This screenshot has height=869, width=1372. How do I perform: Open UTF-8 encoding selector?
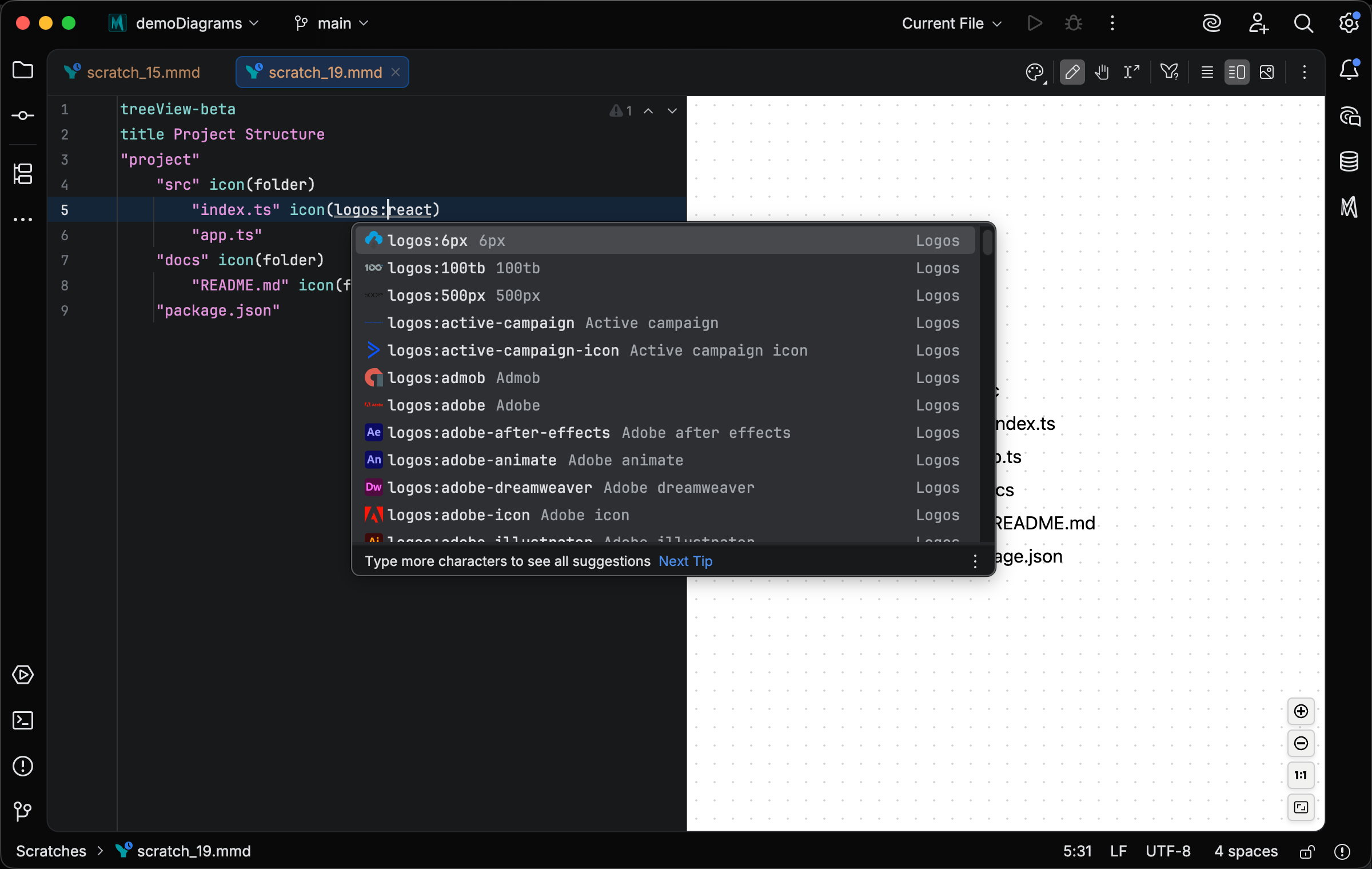[1168, 851]
